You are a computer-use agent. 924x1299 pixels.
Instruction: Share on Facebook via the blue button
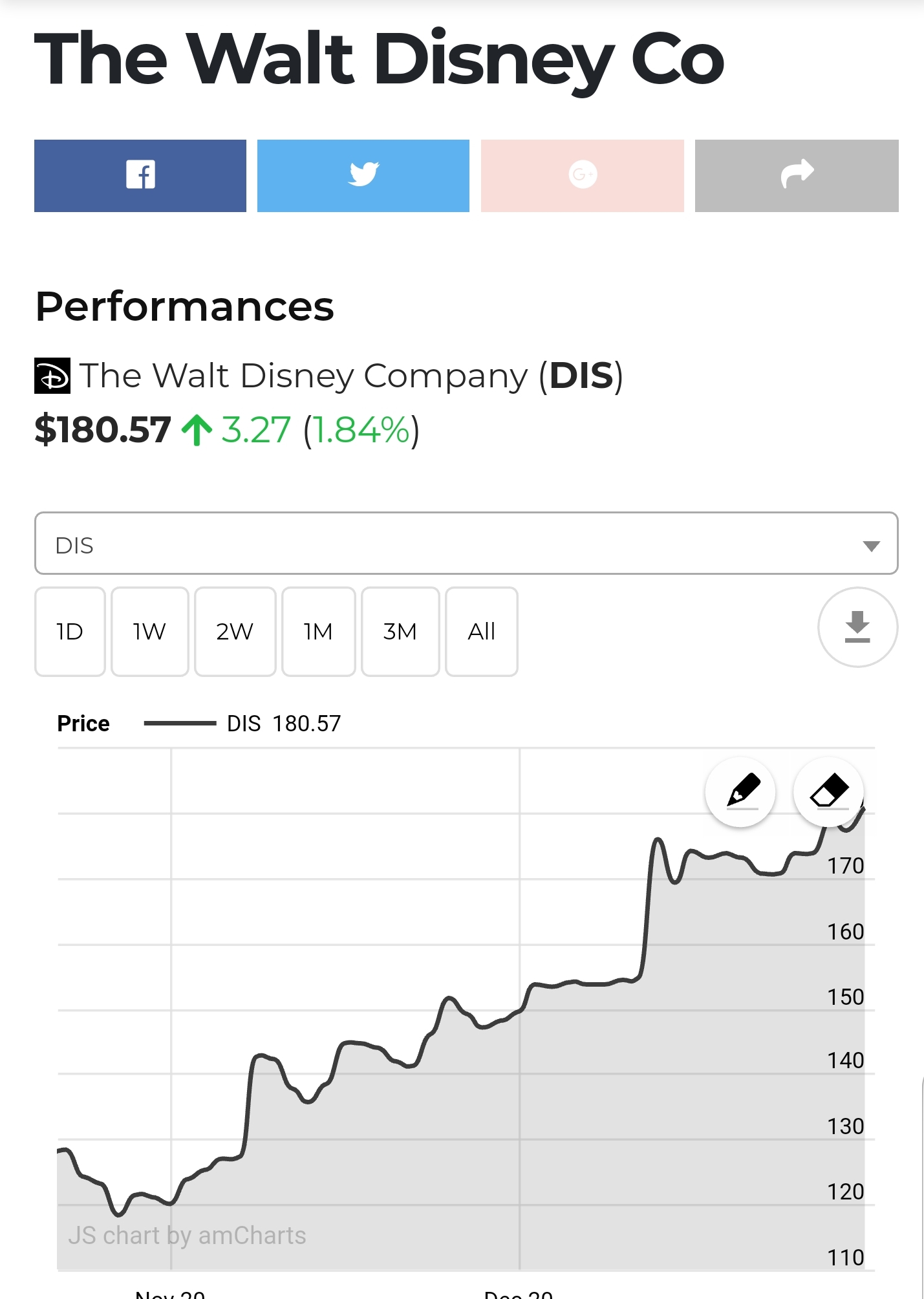[x=140, y=176]
